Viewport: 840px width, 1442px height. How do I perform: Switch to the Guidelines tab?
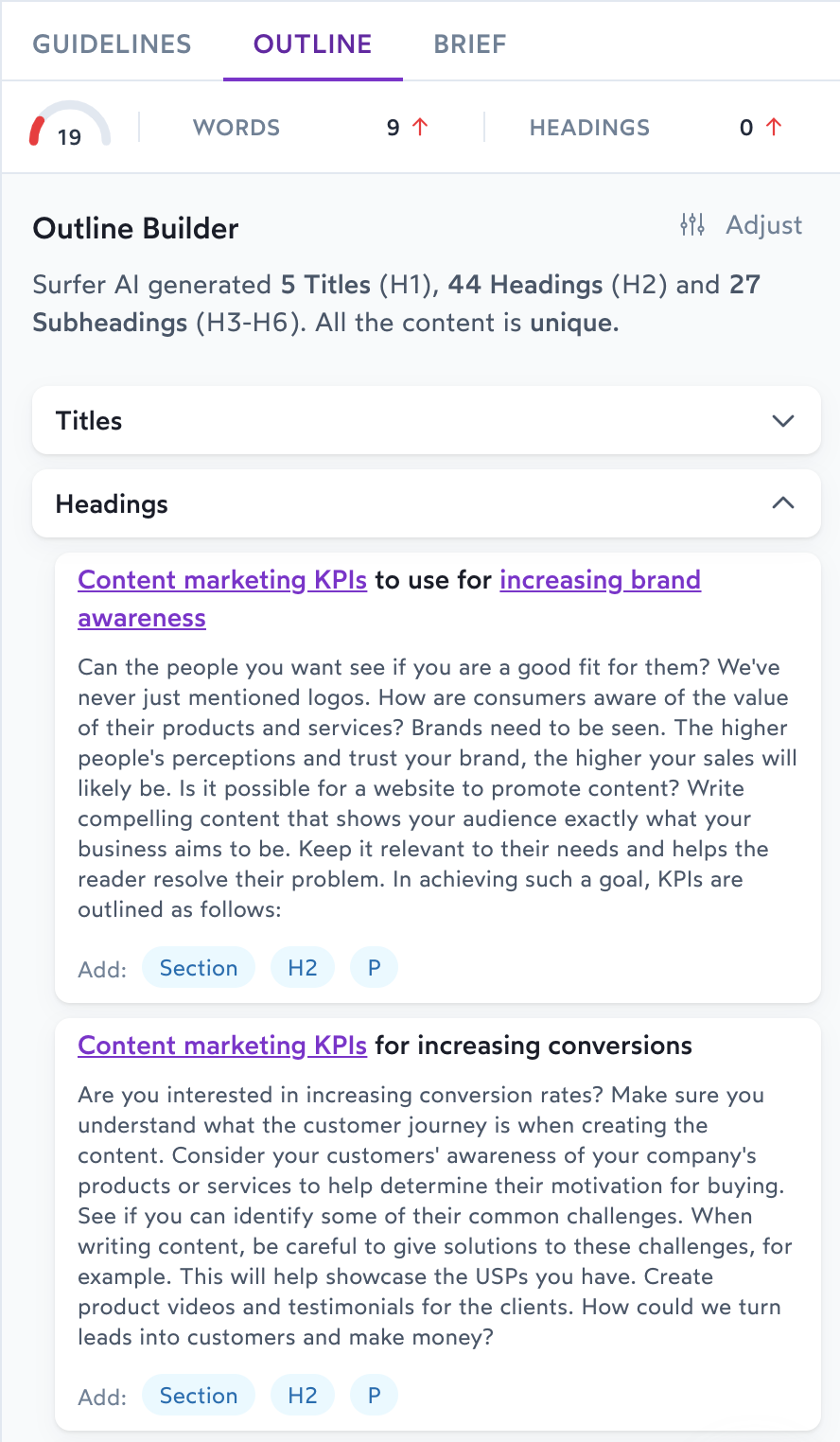[112, 44]
